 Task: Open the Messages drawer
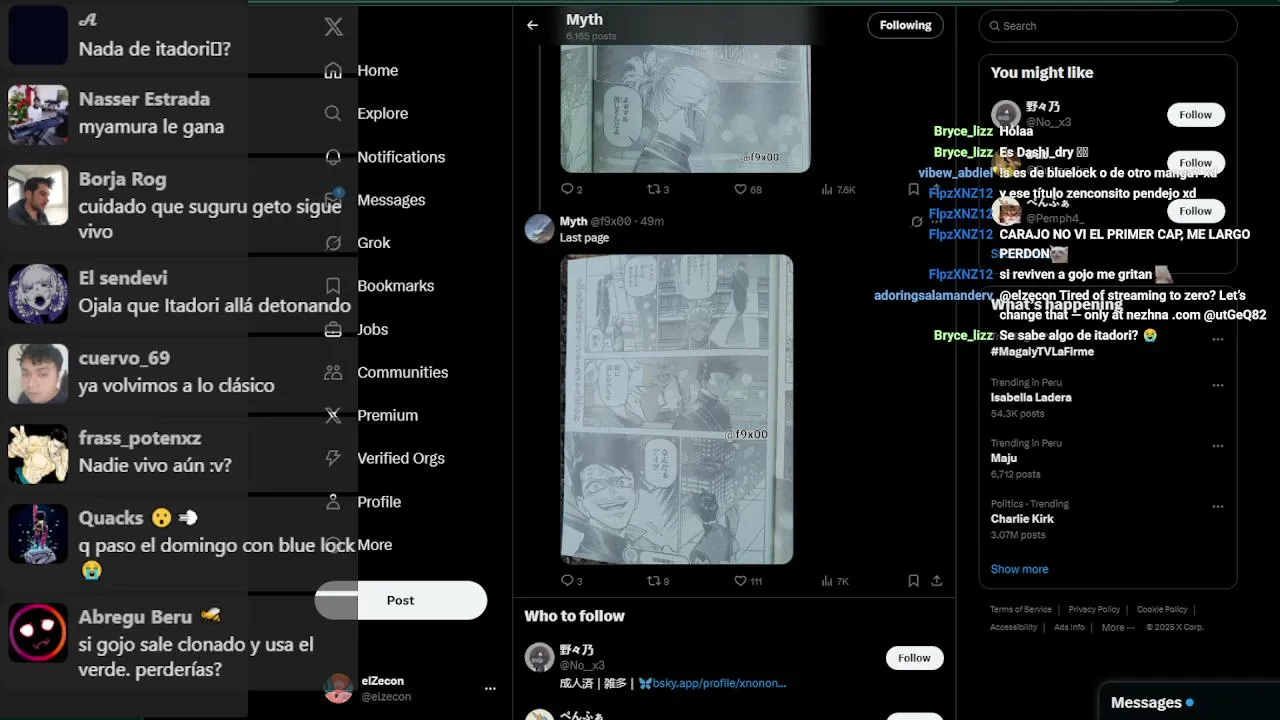(x=1189, y=702)
